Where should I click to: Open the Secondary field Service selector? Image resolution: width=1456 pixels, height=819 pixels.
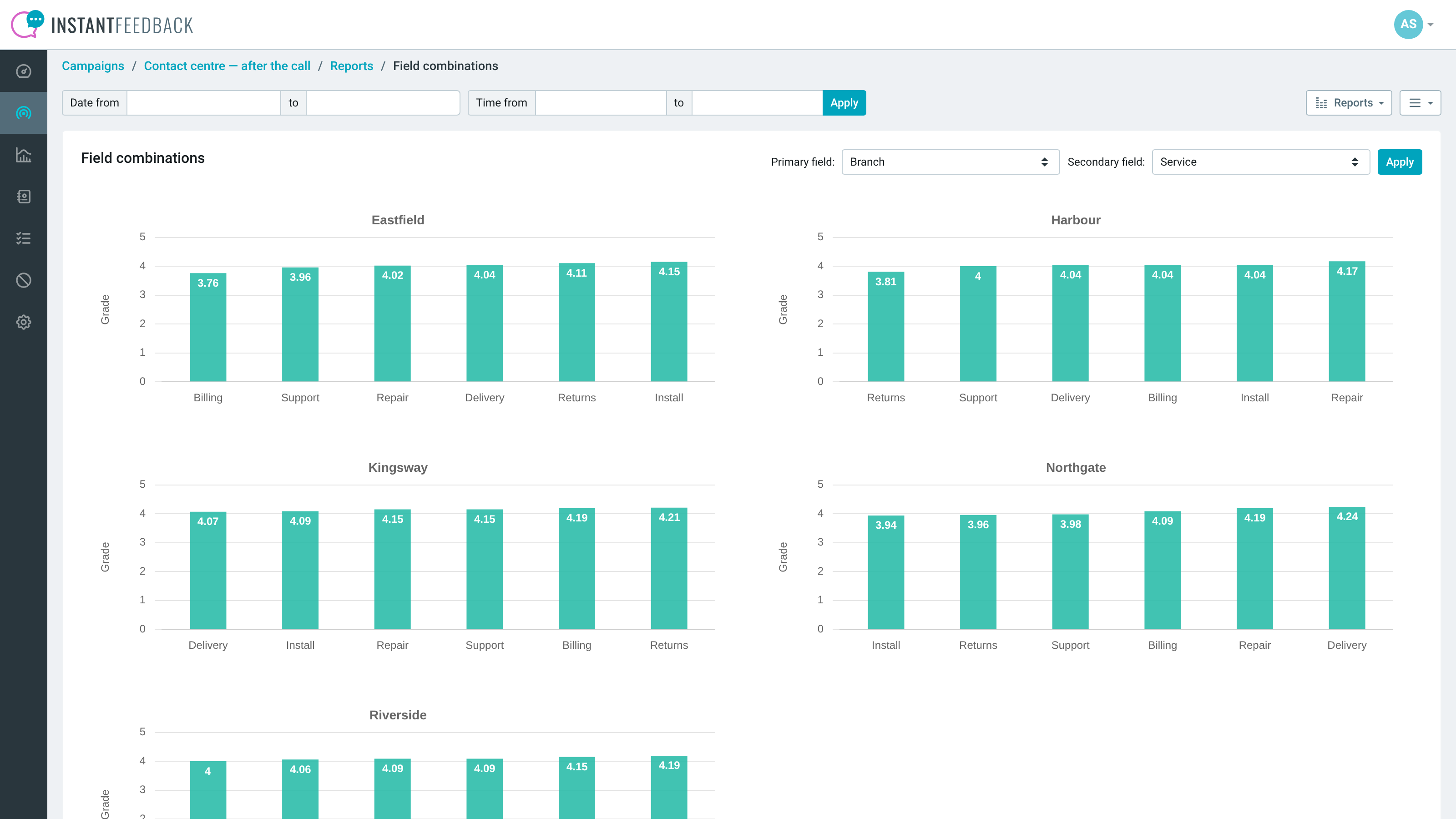(x=1261, y=162)
